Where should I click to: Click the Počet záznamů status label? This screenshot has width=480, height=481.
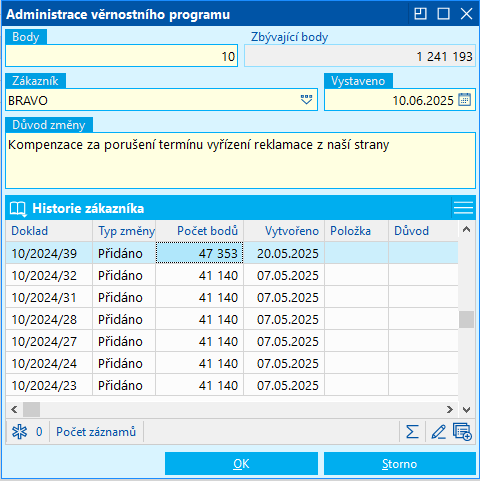pos(96,432)
